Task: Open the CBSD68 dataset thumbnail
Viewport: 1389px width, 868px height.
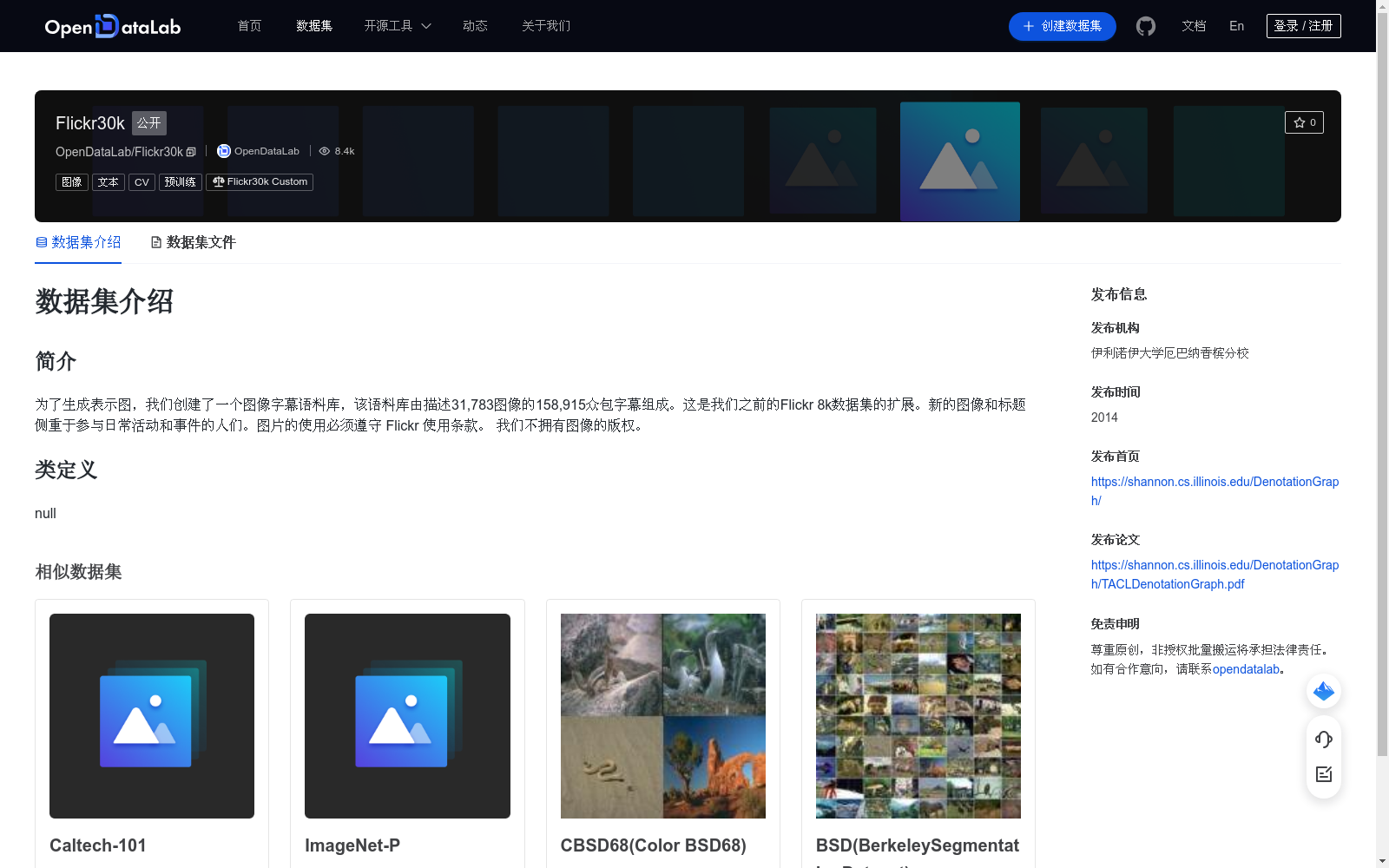Action: (663, 716)
